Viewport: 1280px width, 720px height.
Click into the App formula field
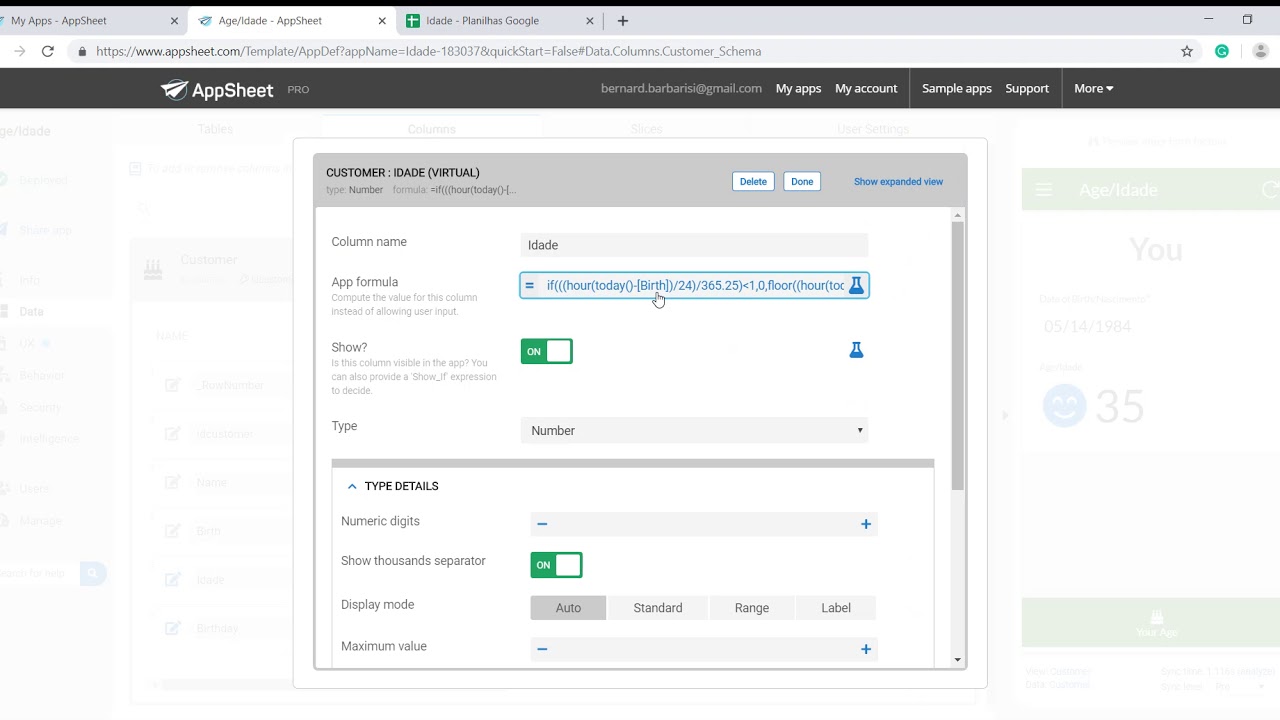click(x=694, y=285)
